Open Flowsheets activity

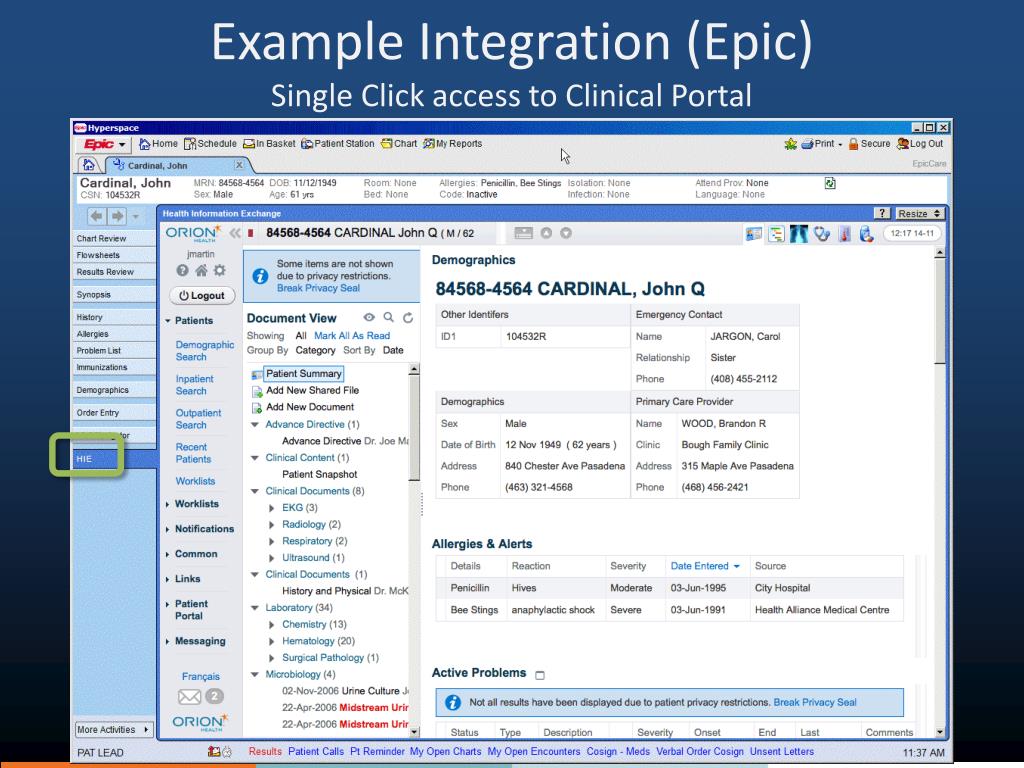(x=114, y=255)
